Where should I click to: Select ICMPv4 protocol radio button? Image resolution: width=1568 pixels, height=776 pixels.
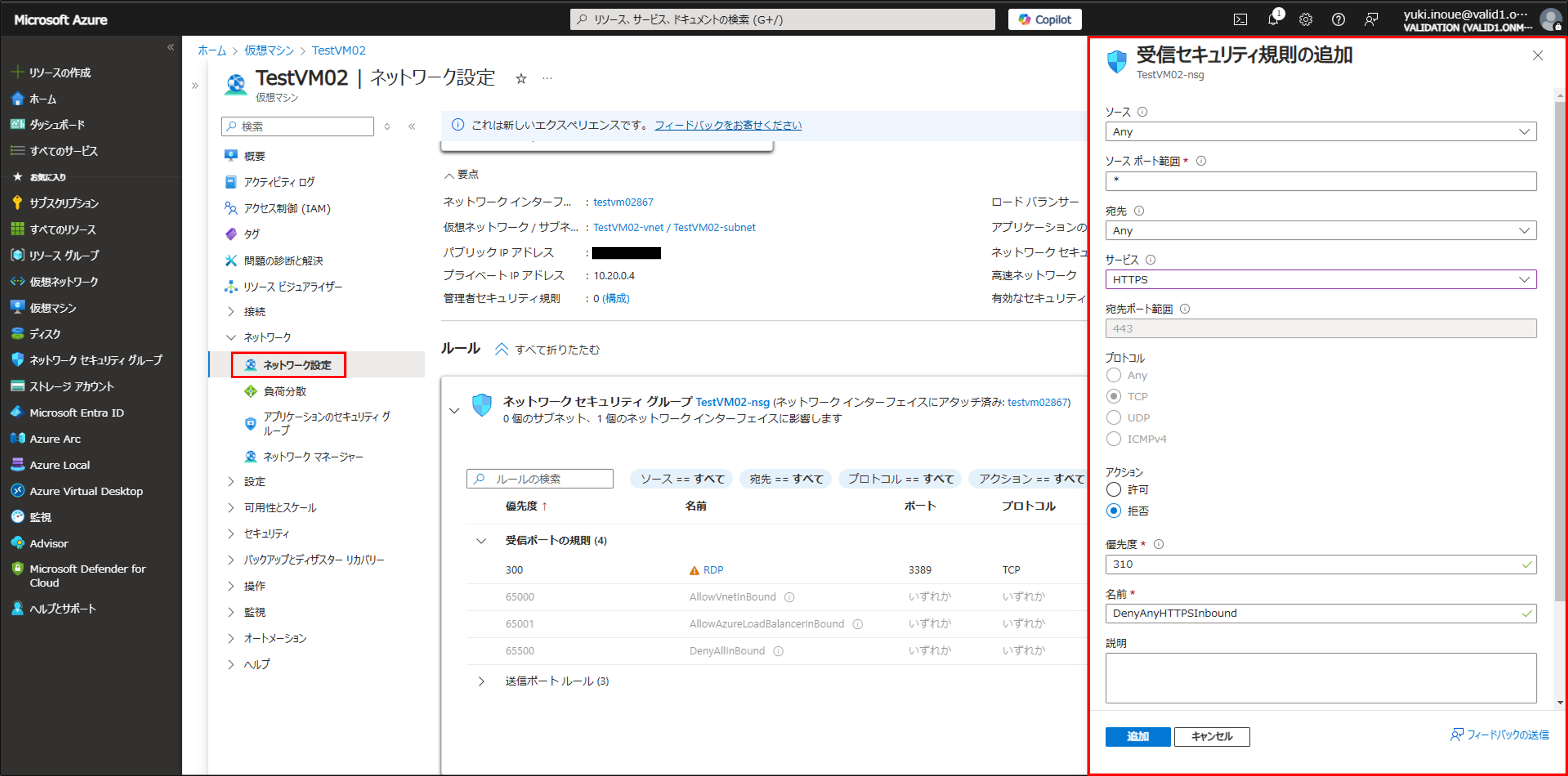[1113, 439]
